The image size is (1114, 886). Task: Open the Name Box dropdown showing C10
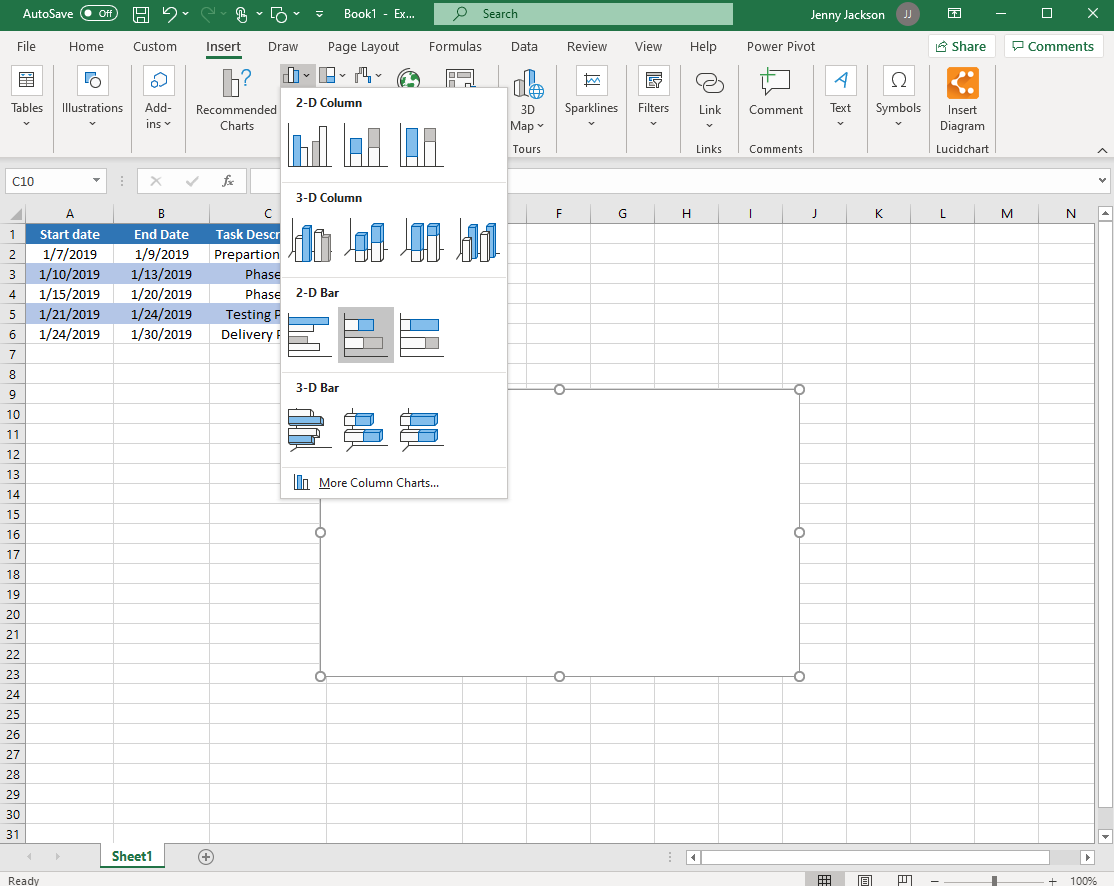tap(94, 181)
